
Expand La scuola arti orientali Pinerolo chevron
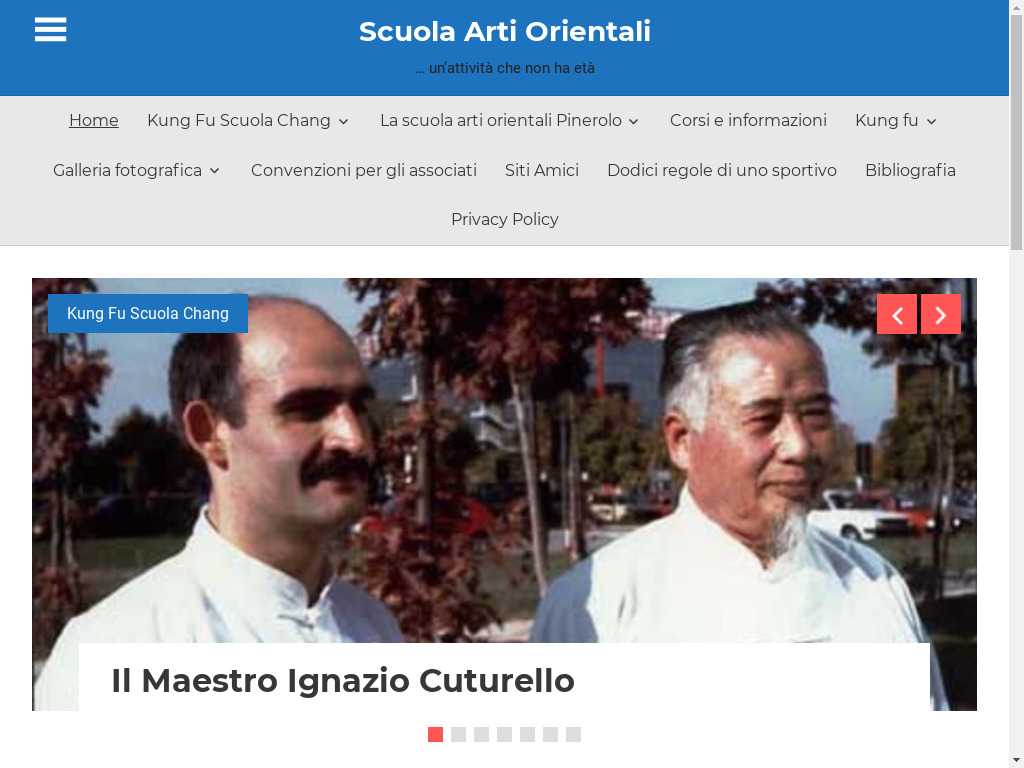click(x=633, y=121)
